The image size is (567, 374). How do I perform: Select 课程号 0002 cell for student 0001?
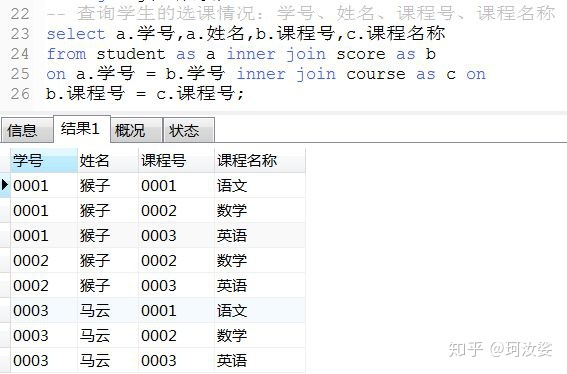pyautogui.click(x=176, y=211)
